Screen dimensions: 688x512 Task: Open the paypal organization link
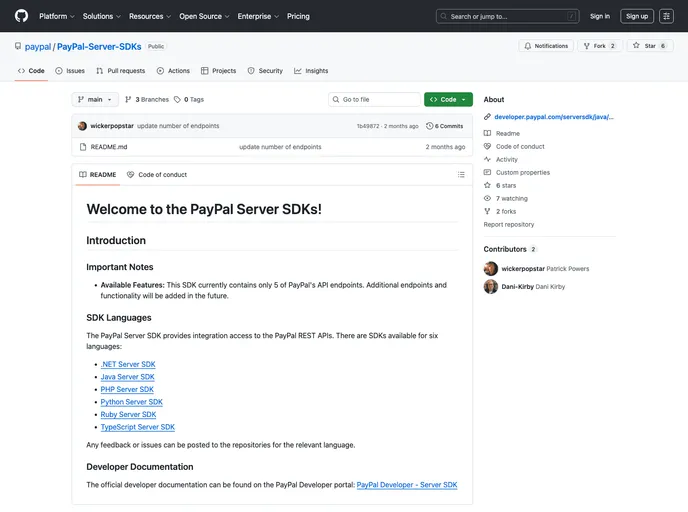38,47
